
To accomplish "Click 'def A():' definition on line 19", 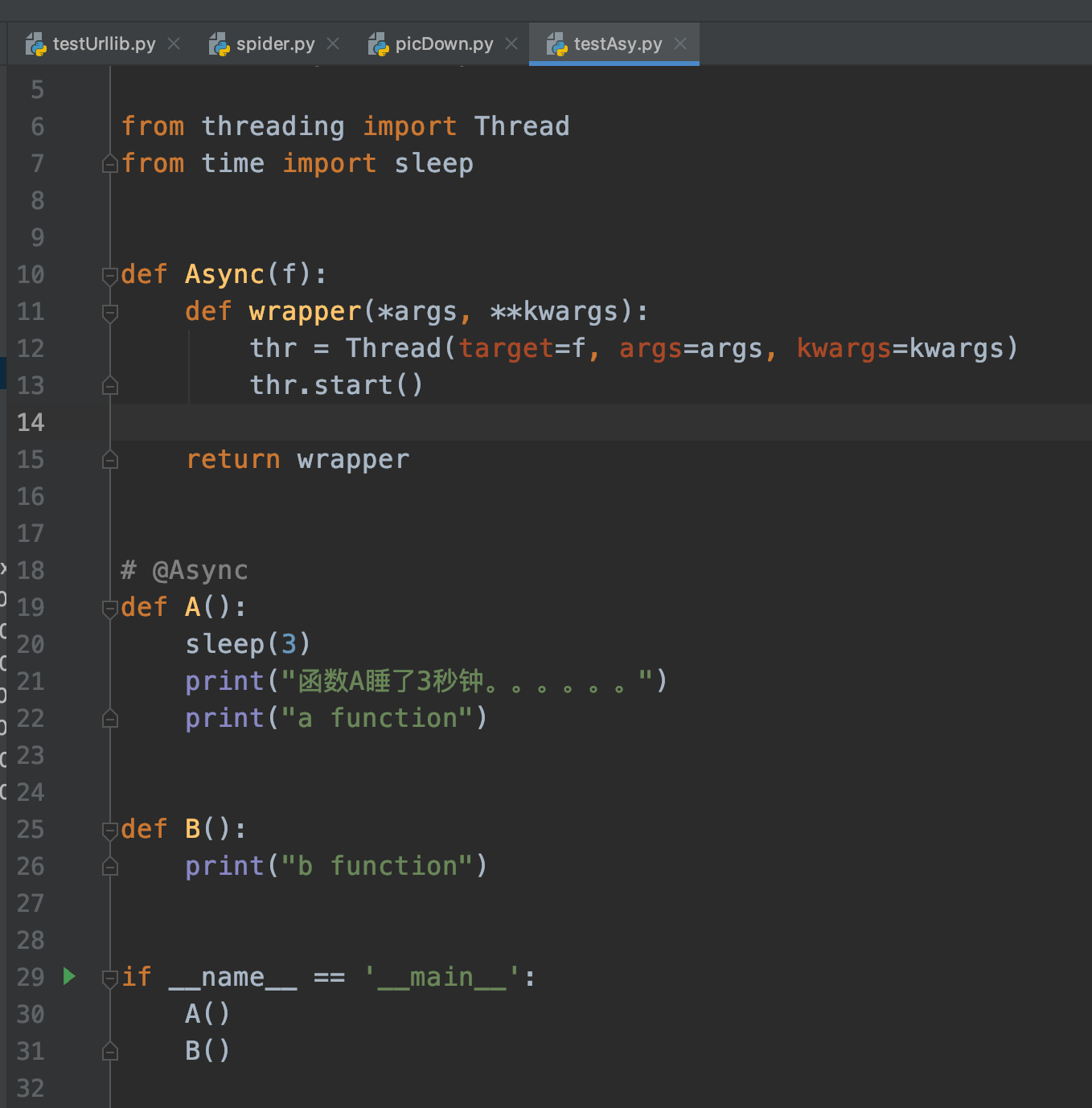I will [183, 607].
